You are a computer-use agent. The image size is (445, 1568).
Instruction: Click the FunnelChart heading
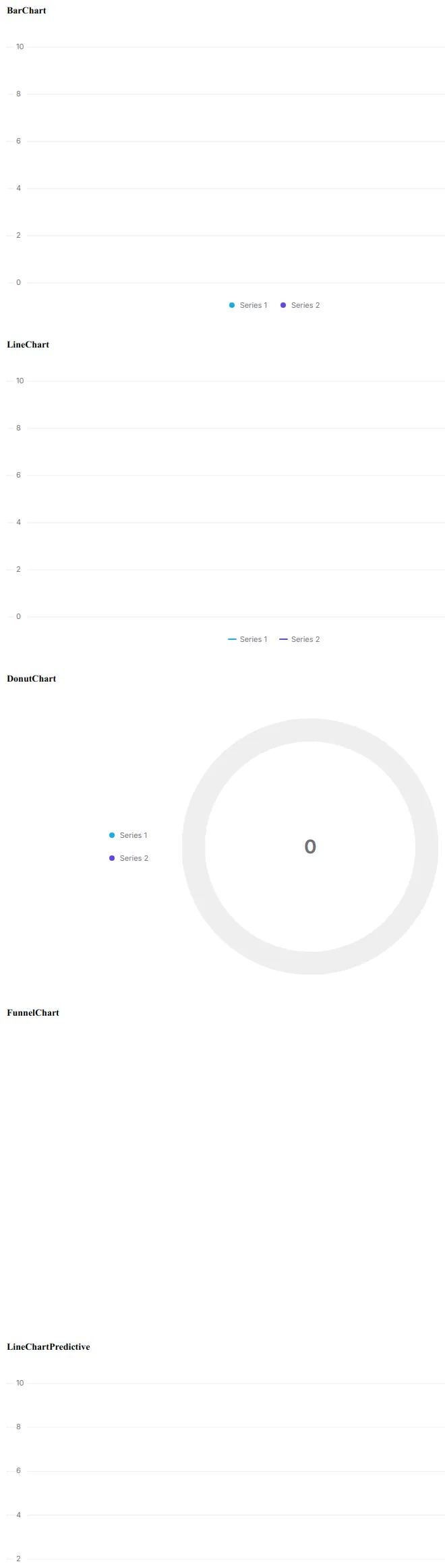pos(33,1013)
